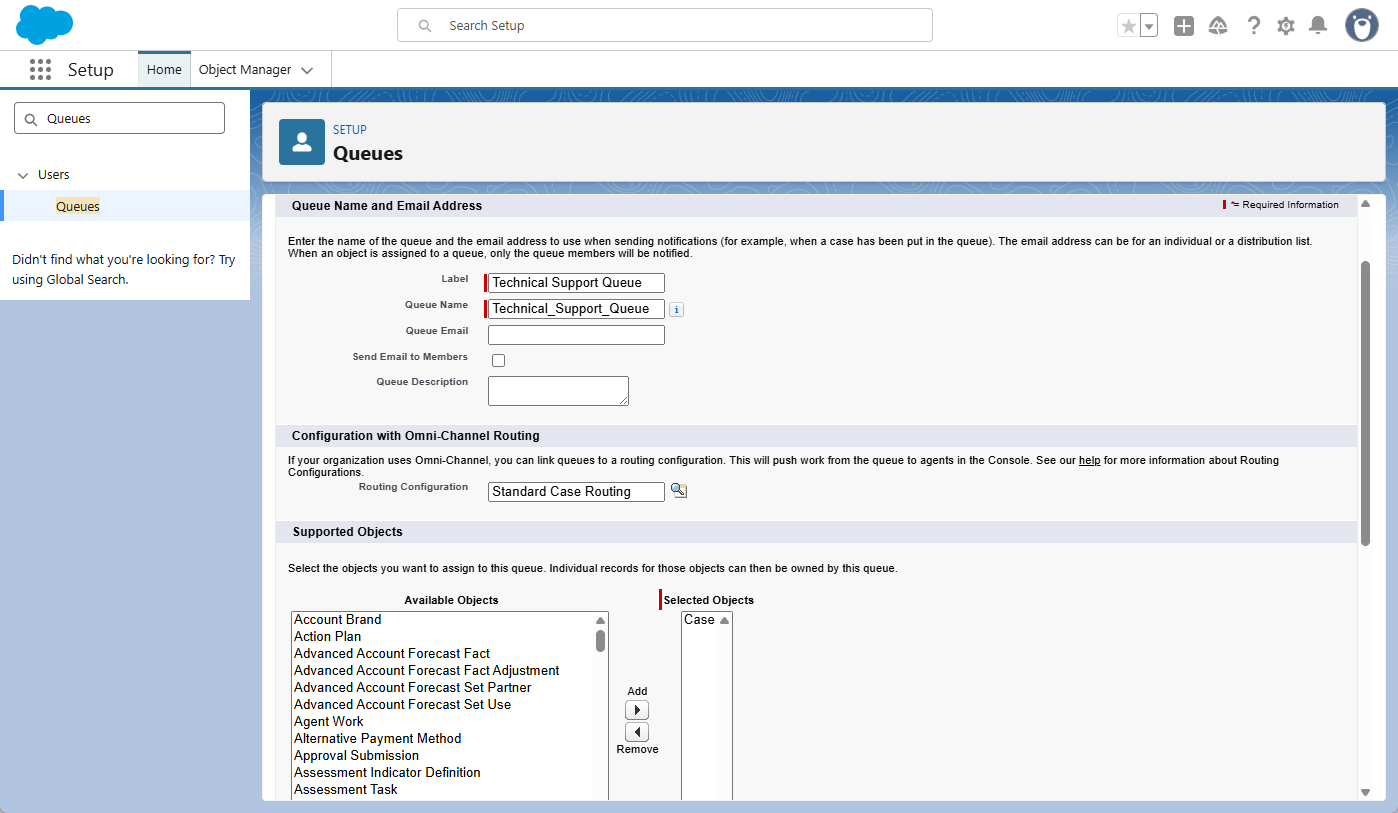Open the App Launcher grid icon
This screenshot has width=1398, height=813.
pos(40,70)
